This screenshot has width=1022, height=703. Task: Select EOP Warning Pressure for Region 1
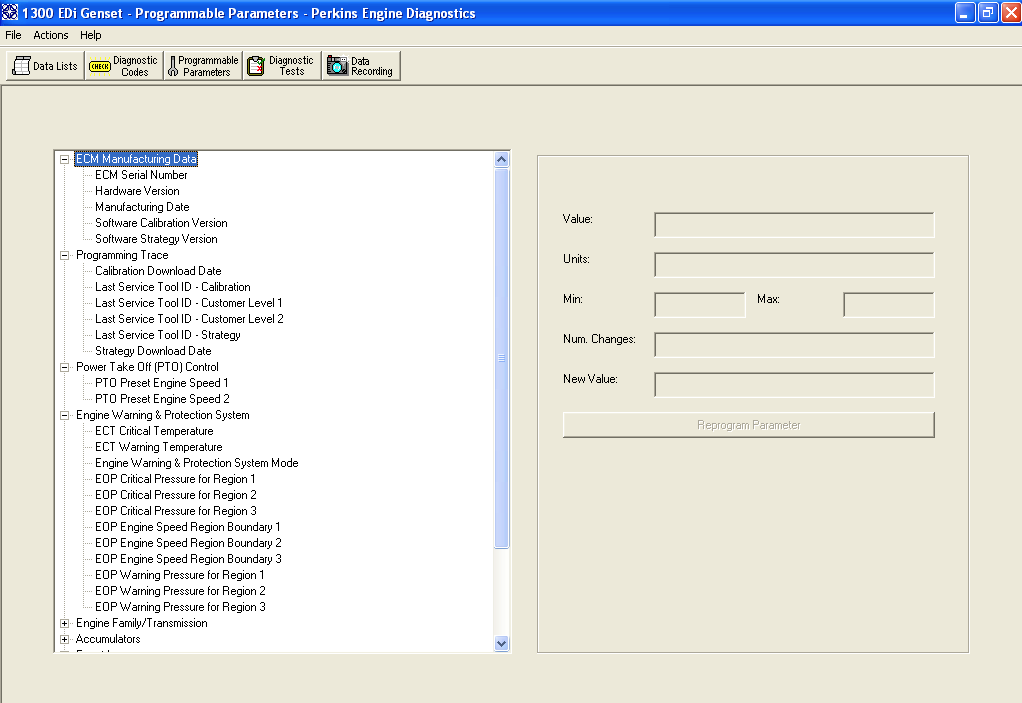180,575
